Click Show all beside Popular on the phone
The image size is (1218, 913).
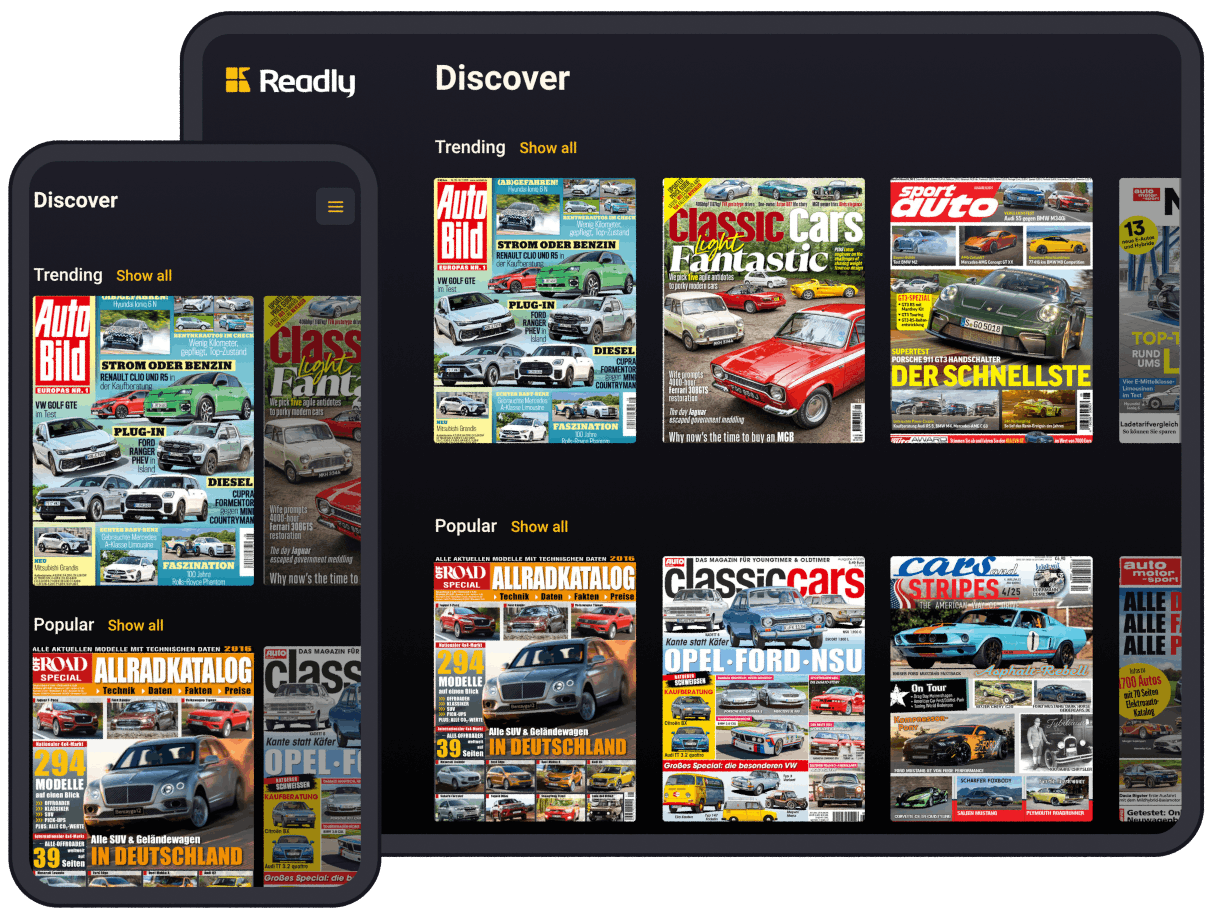pyautogui.click(x=136, y=626)
